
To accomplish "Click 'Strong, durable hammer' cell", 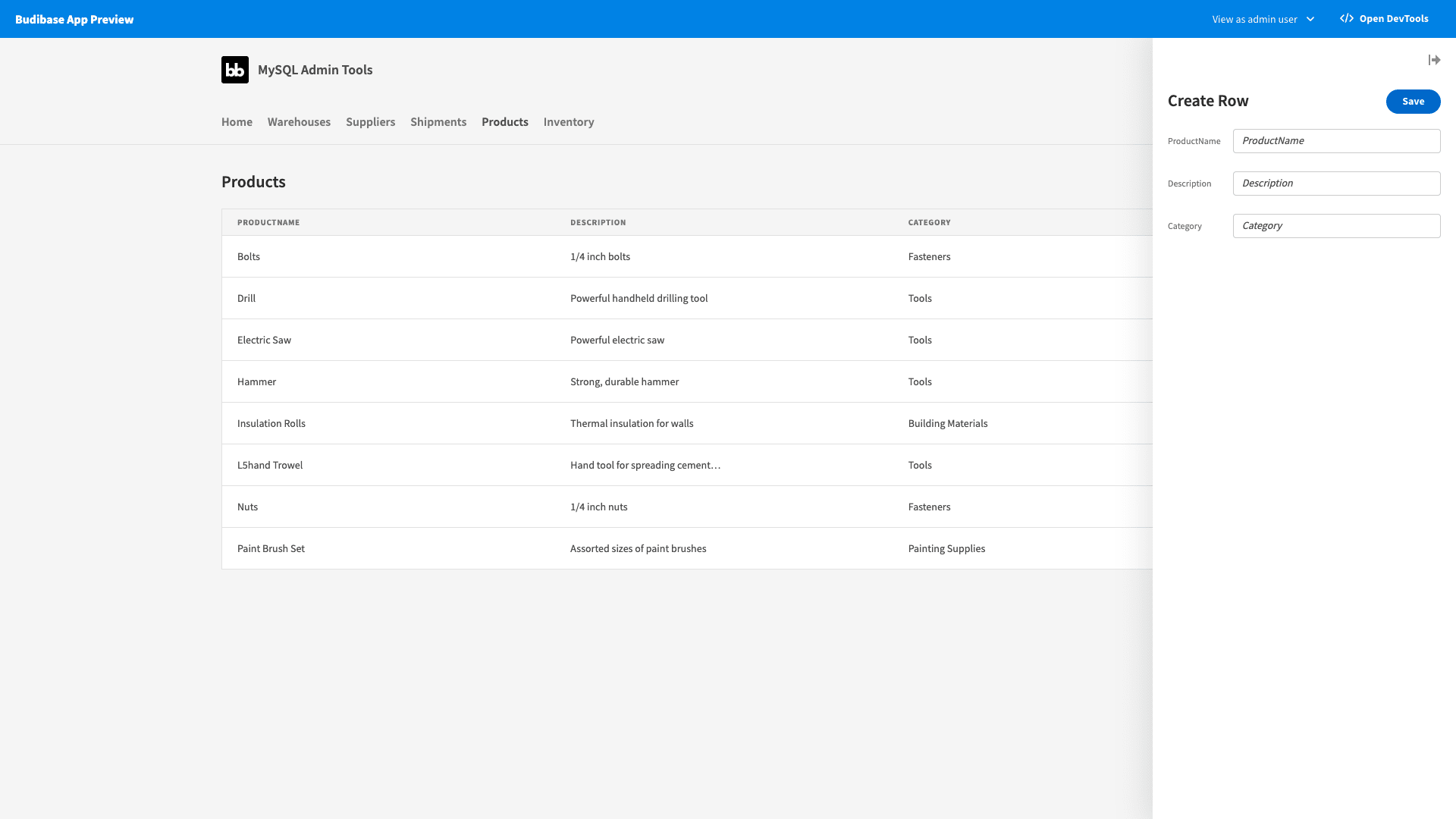I will 624,381.
